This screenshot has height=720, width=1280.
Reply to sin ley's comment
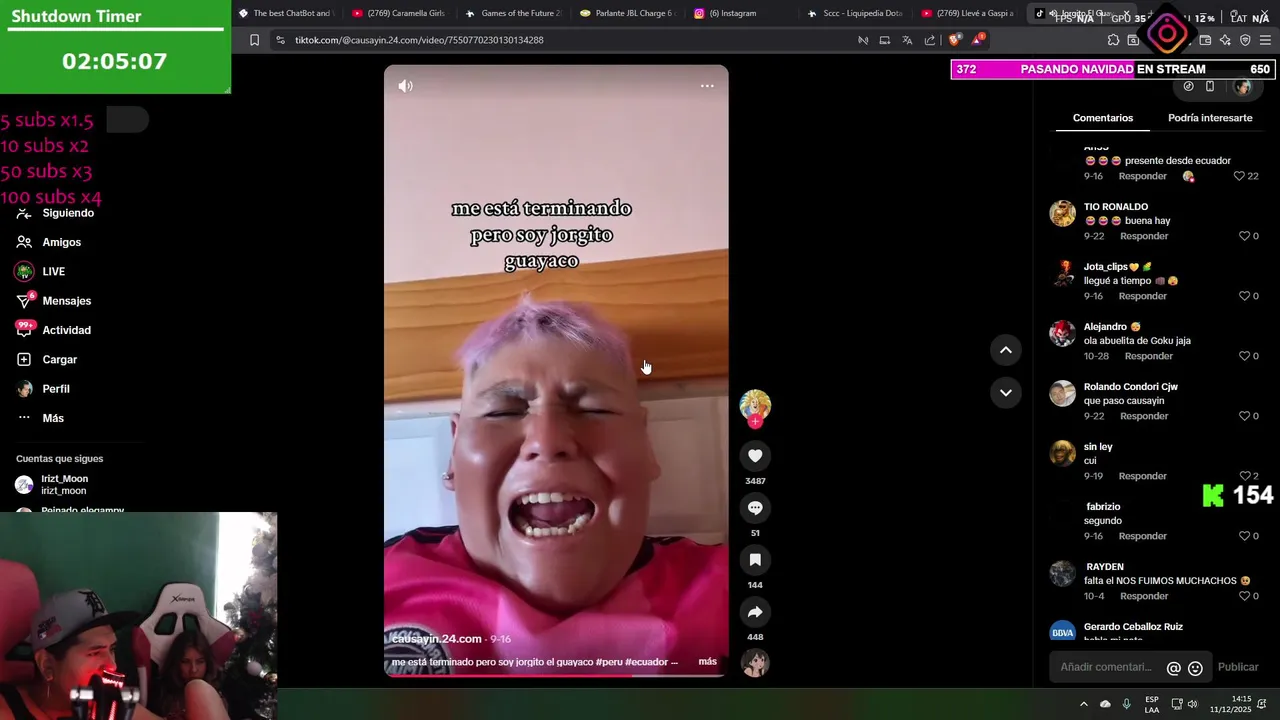point(1144,476)
